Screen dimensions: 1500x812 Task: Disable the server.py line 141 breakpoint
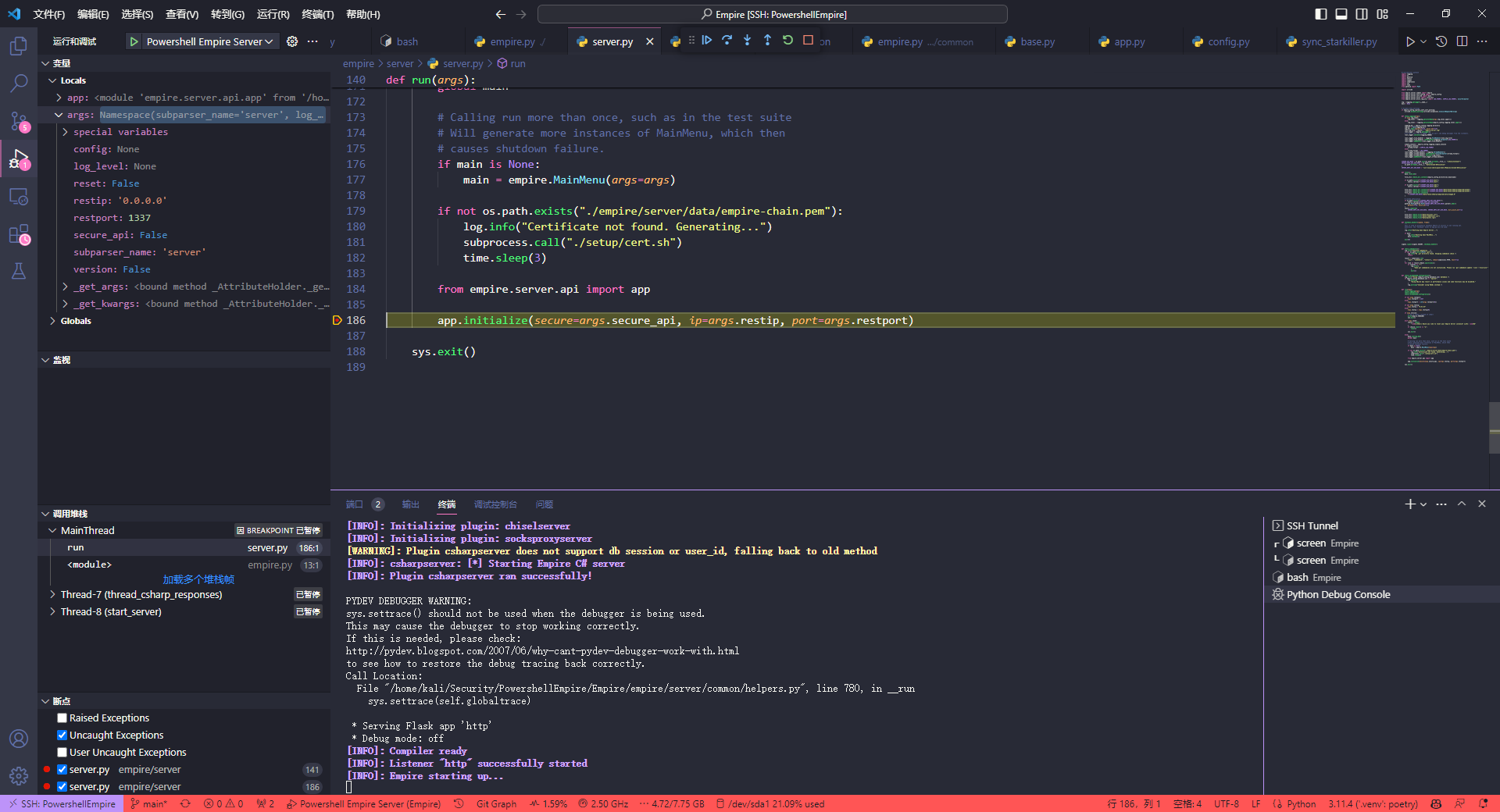[62, 770]
